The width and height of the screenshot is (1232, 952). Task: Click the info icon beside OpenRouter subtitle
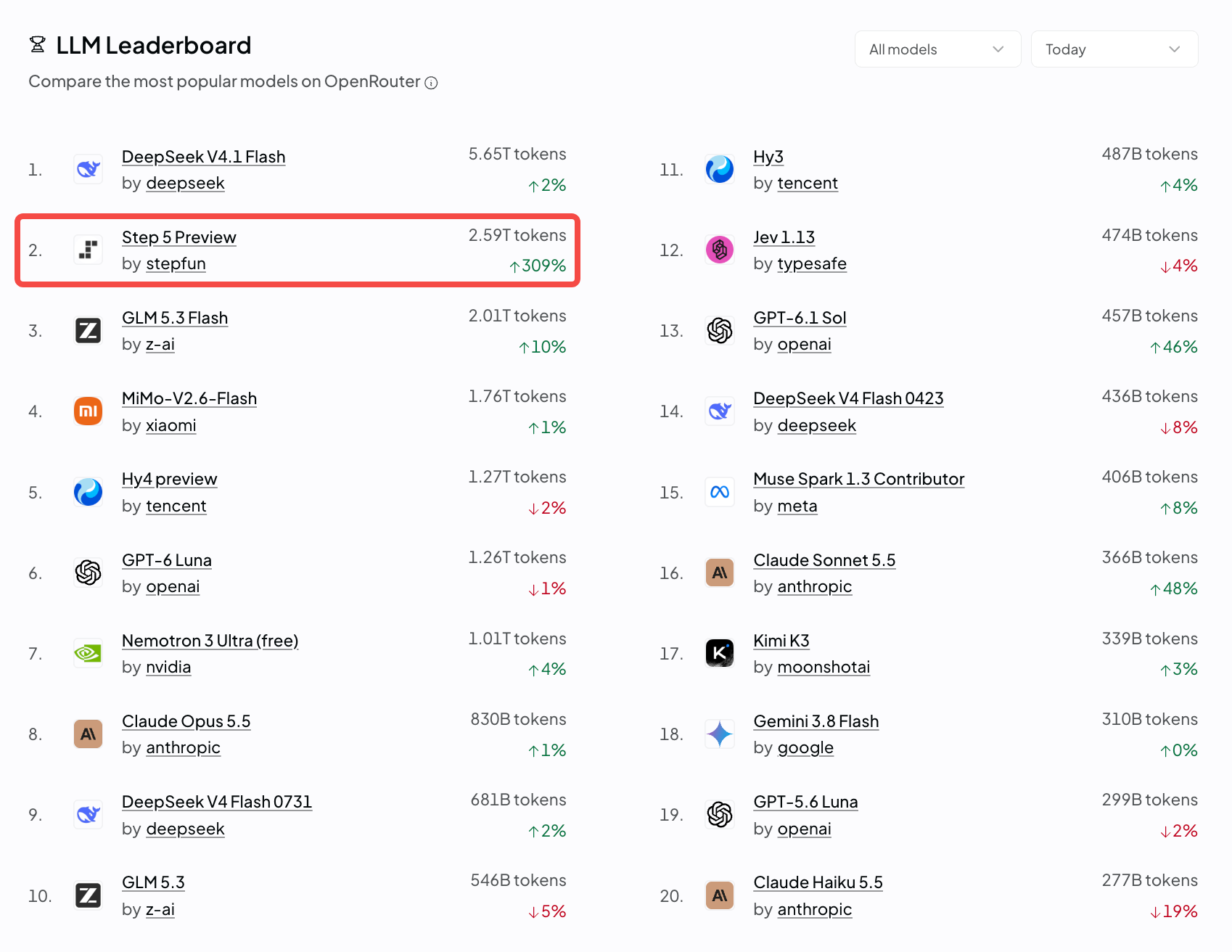pyautogui.click(x=431, y=83)
